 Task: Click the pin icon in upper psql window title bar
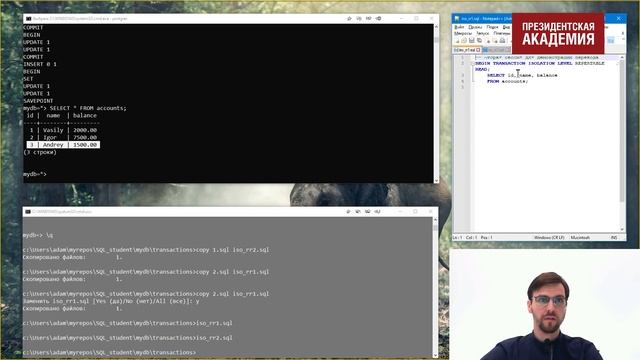pos(349,18)
